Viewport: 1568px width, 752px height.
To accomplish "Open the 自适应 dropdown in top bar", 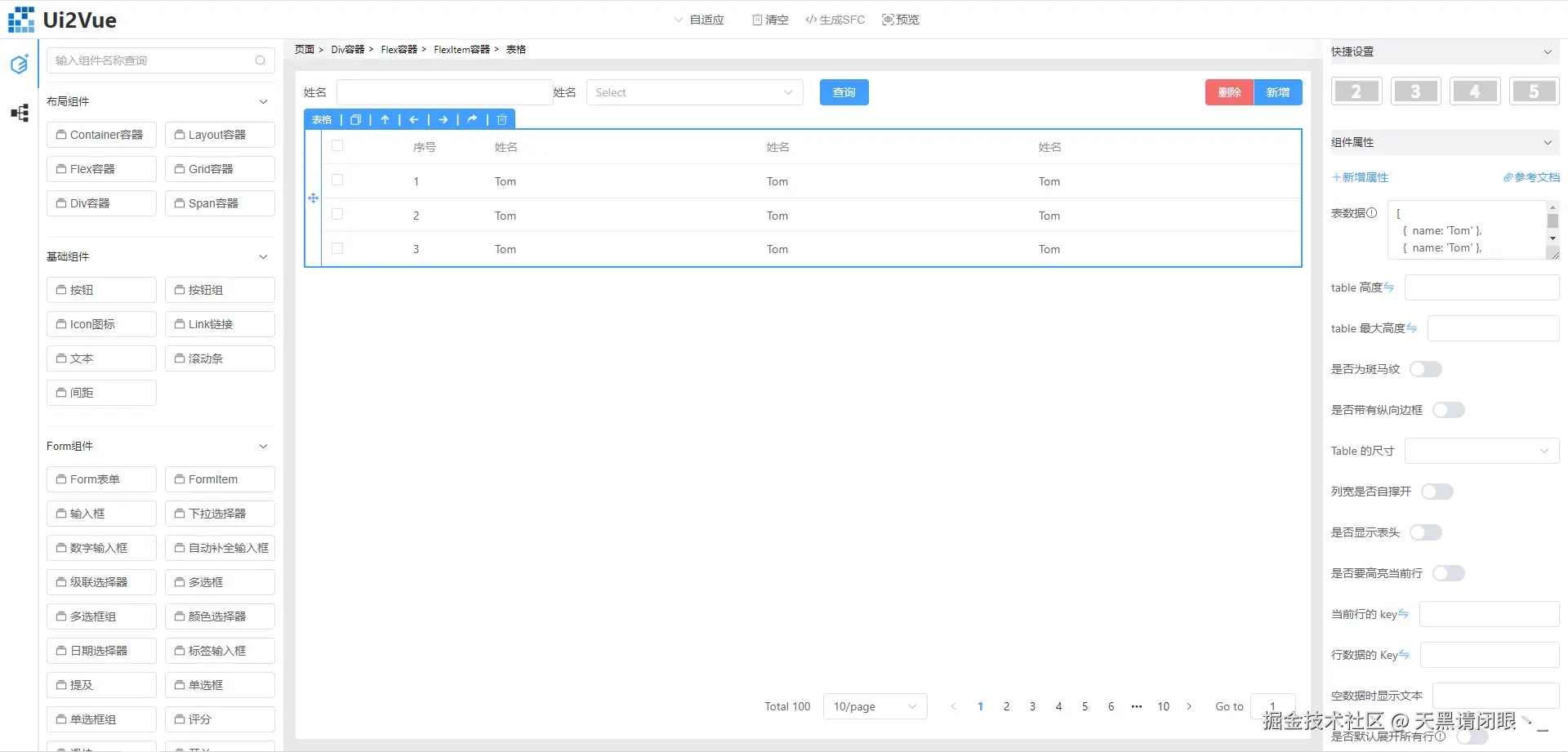I will pyautogui.click(x=699, y=20).
